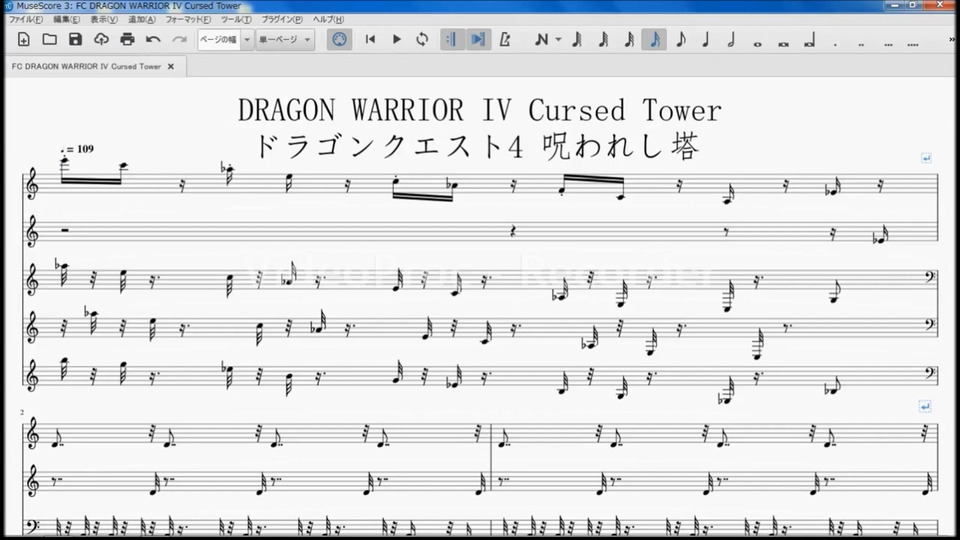Screen dimensions: 960x540
Task: Toggle play repeats button
Action: (x=452, y=40)
